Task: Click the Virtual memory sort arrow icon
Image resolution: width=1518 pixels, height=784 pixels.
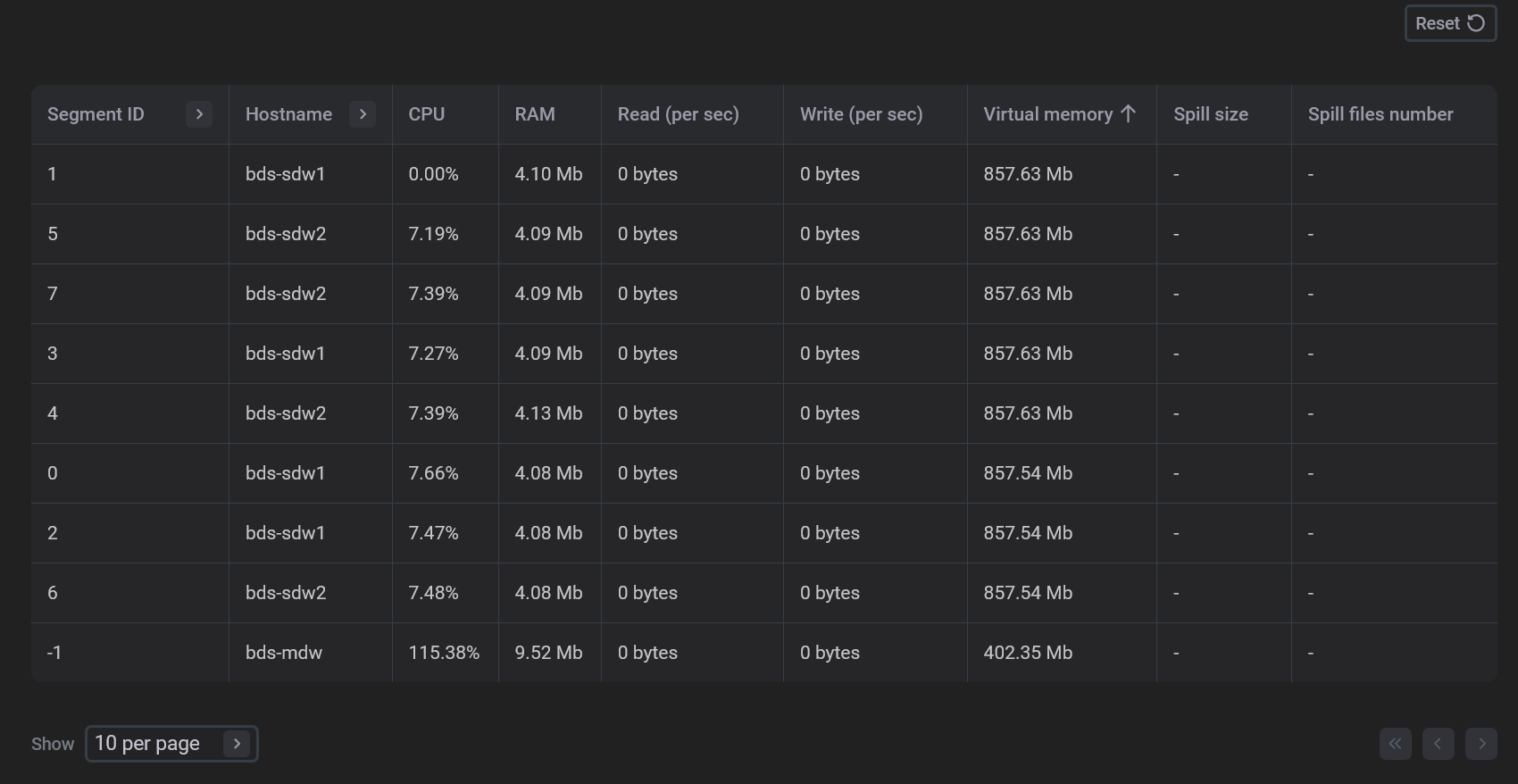Action: click(x=1128, y=114)
